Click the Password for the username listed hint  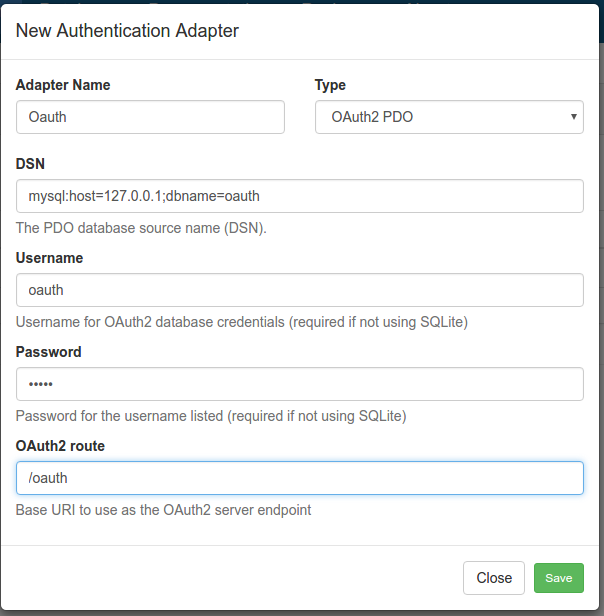[x=211, y=416]
